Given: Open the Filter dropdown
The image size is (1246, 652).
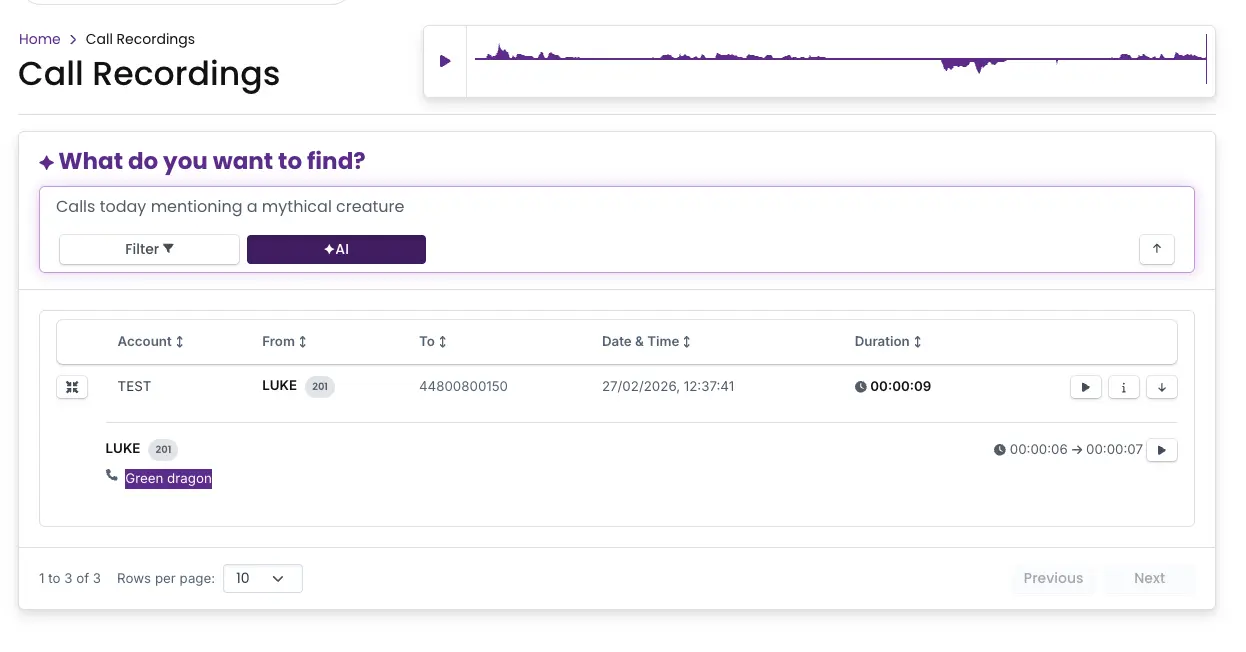Looking at the screenshot, I should click(x=149, y=249).
